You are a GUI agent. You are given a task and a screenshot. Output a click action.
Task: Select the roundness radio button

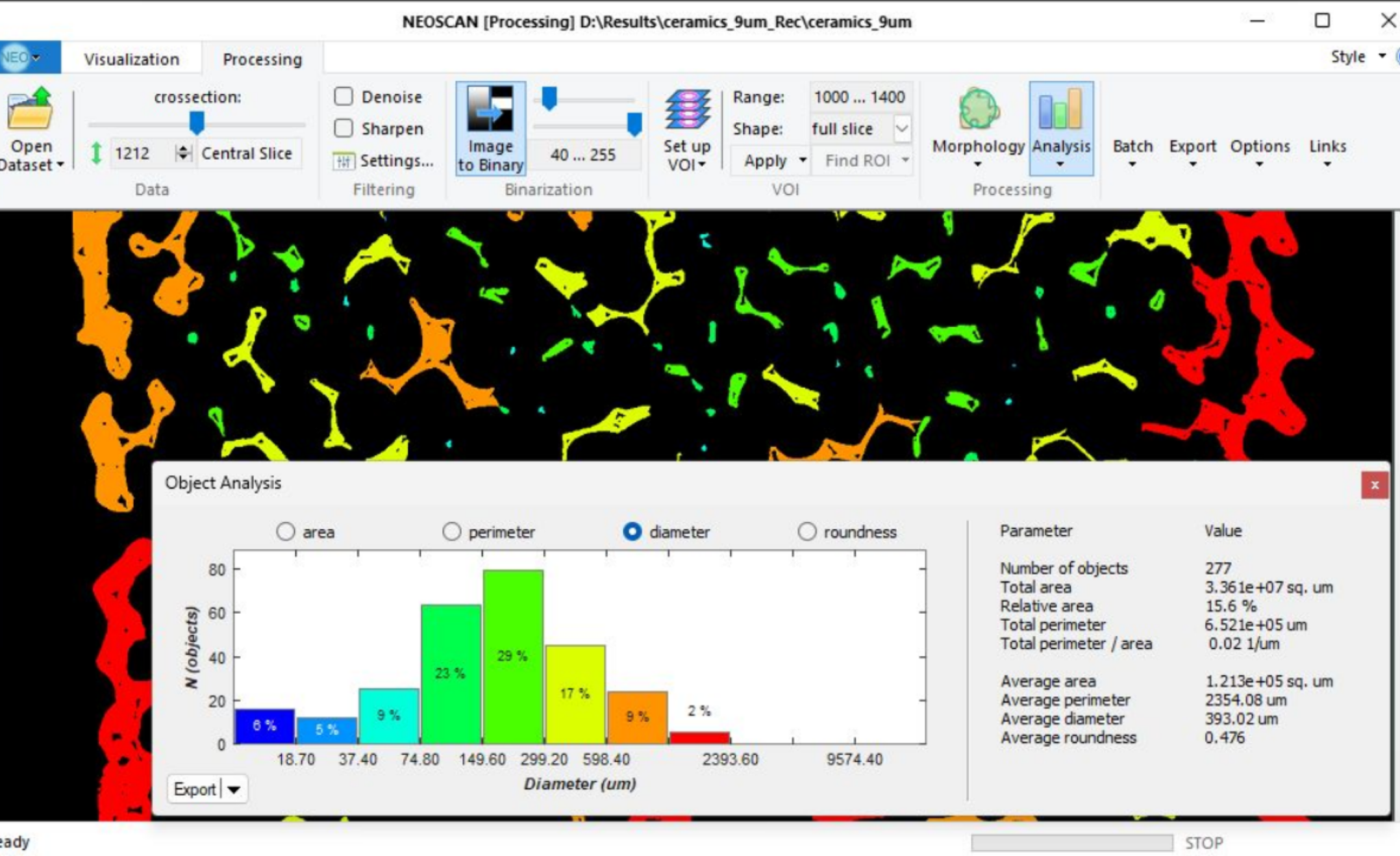806,532
